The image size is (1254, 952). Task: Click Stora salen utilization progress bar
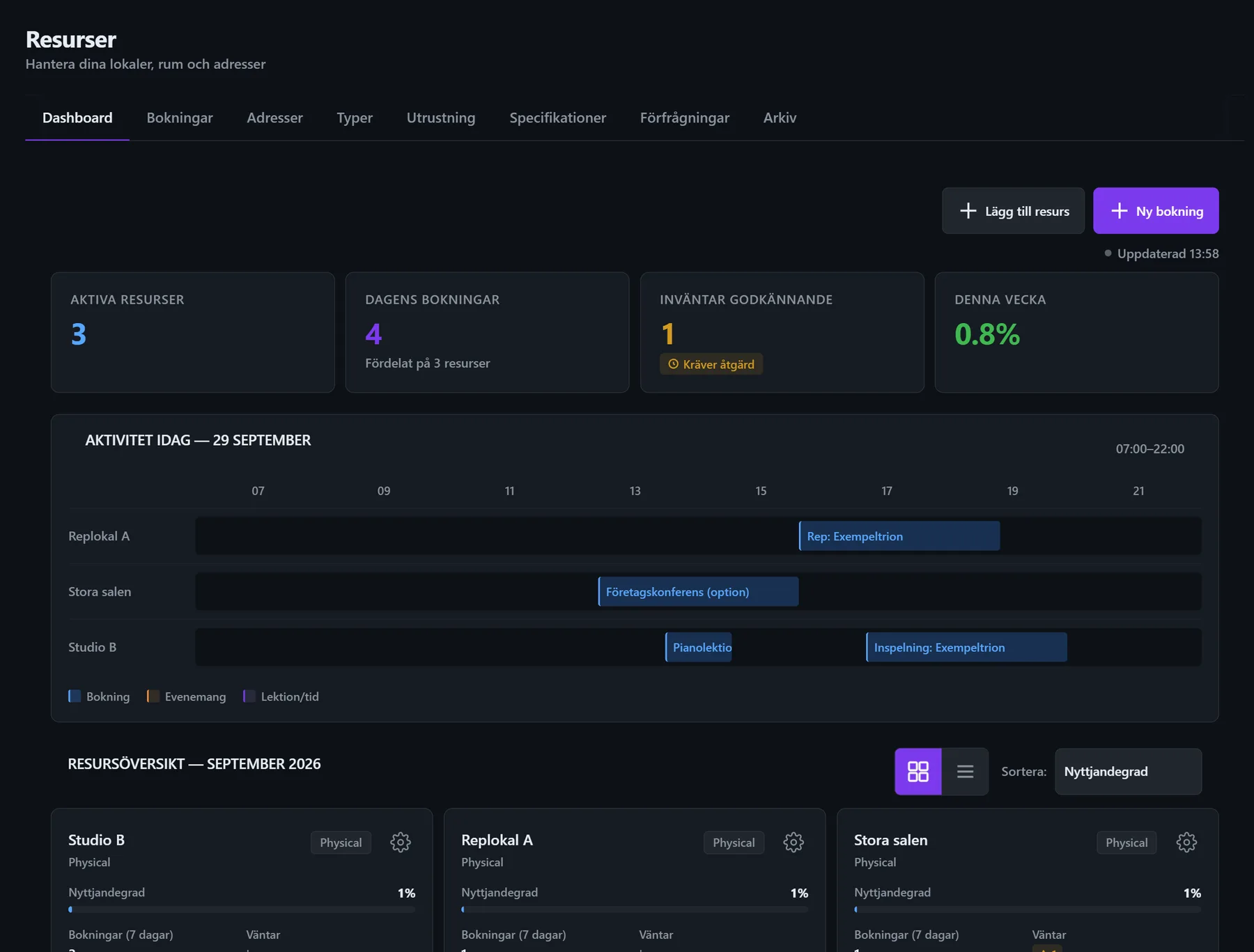pos(1028,910)
